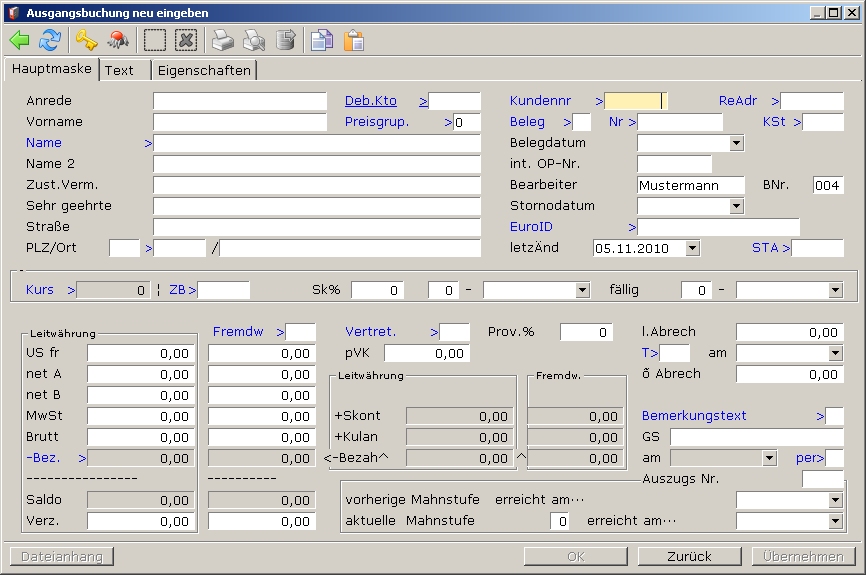Click the database export icon
The image size is (866, 575).
tap(286, 40)
